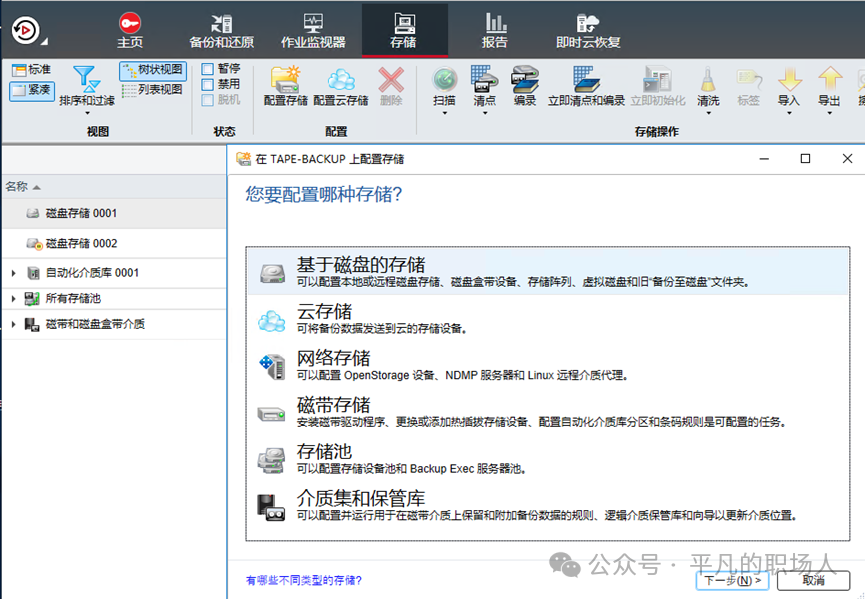Select the 磁带存储 option in the list

pyautogui.click(x=333, y=405)
